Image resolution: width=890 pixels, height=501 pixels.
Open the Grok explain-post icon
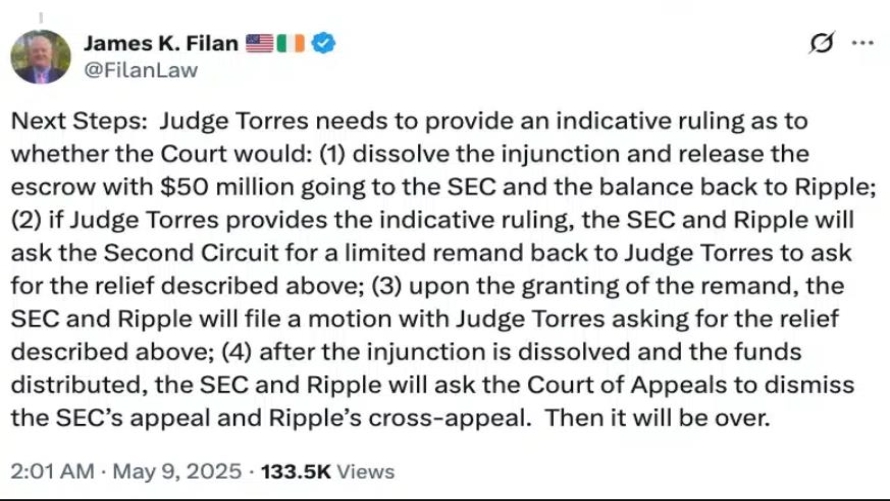(x=821, y=43)
